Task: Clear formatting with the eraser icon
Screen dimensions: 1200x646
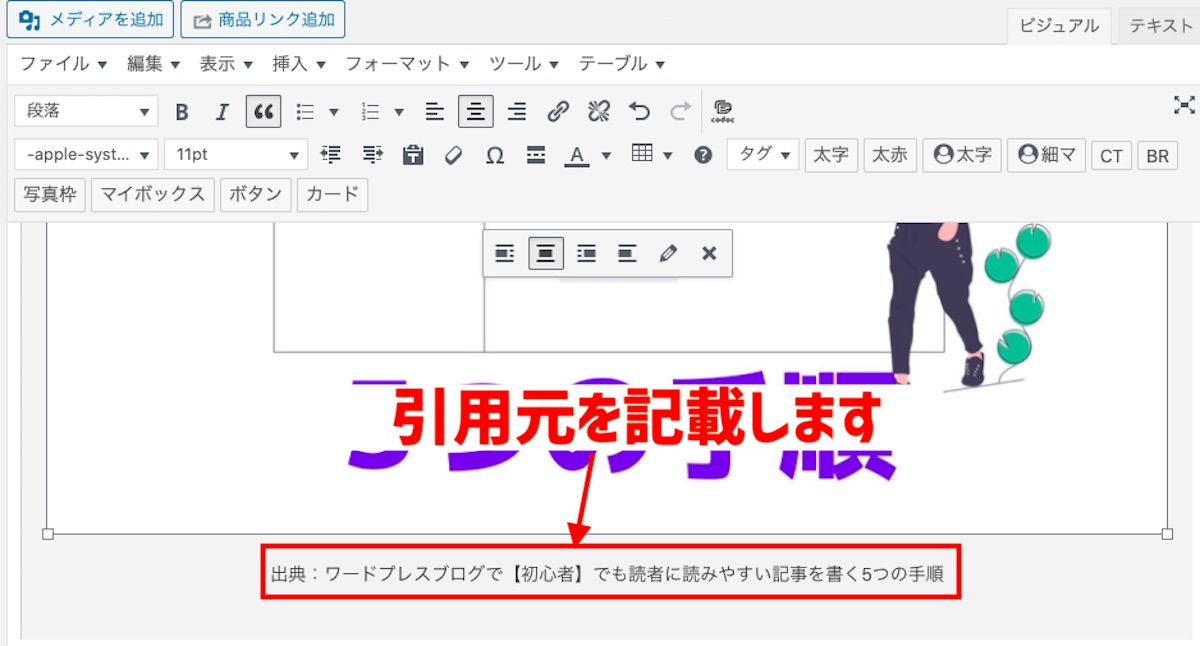Action: point(453,155)
